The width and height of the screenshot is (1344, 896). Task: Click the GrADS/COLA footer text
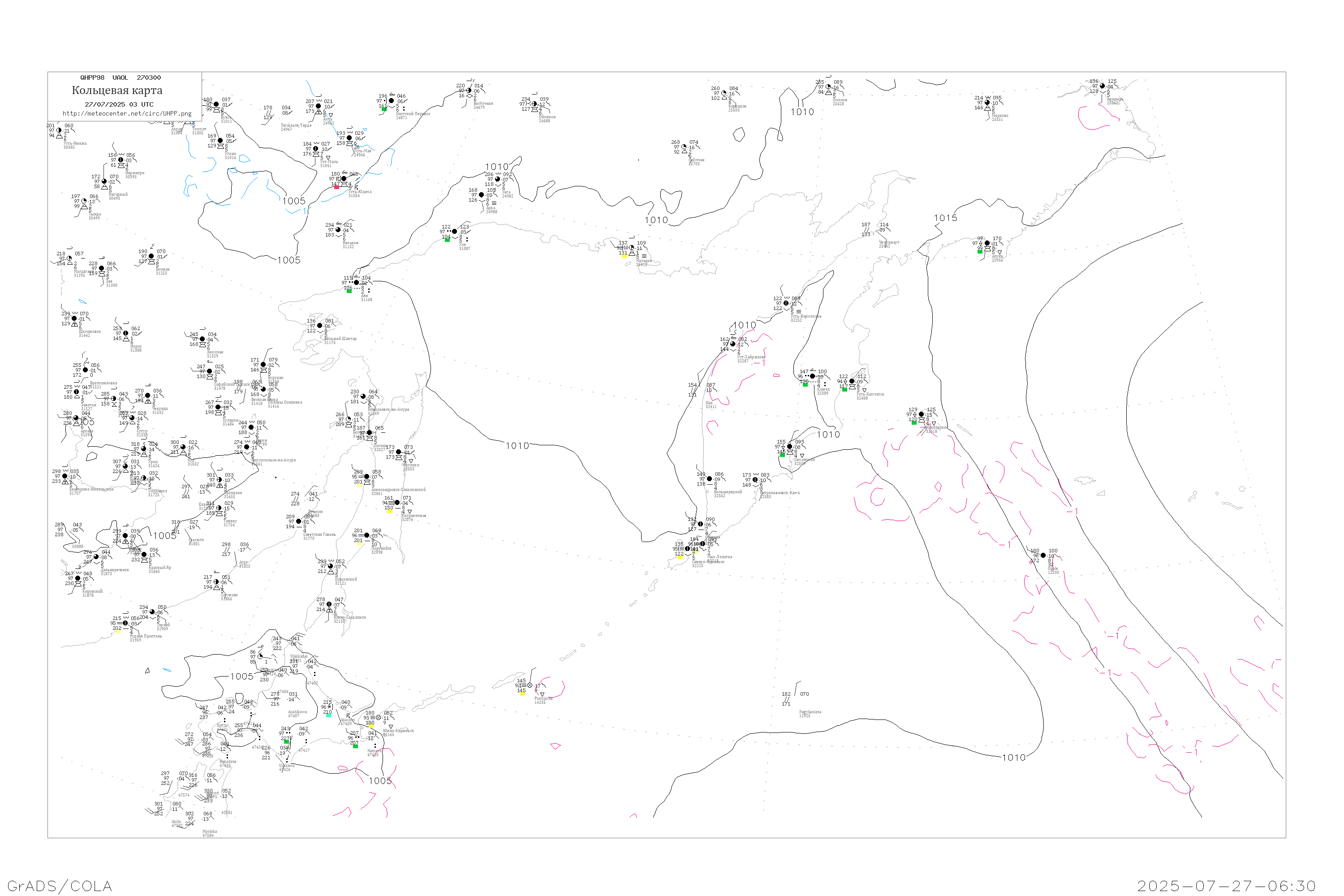pos(60,886)
